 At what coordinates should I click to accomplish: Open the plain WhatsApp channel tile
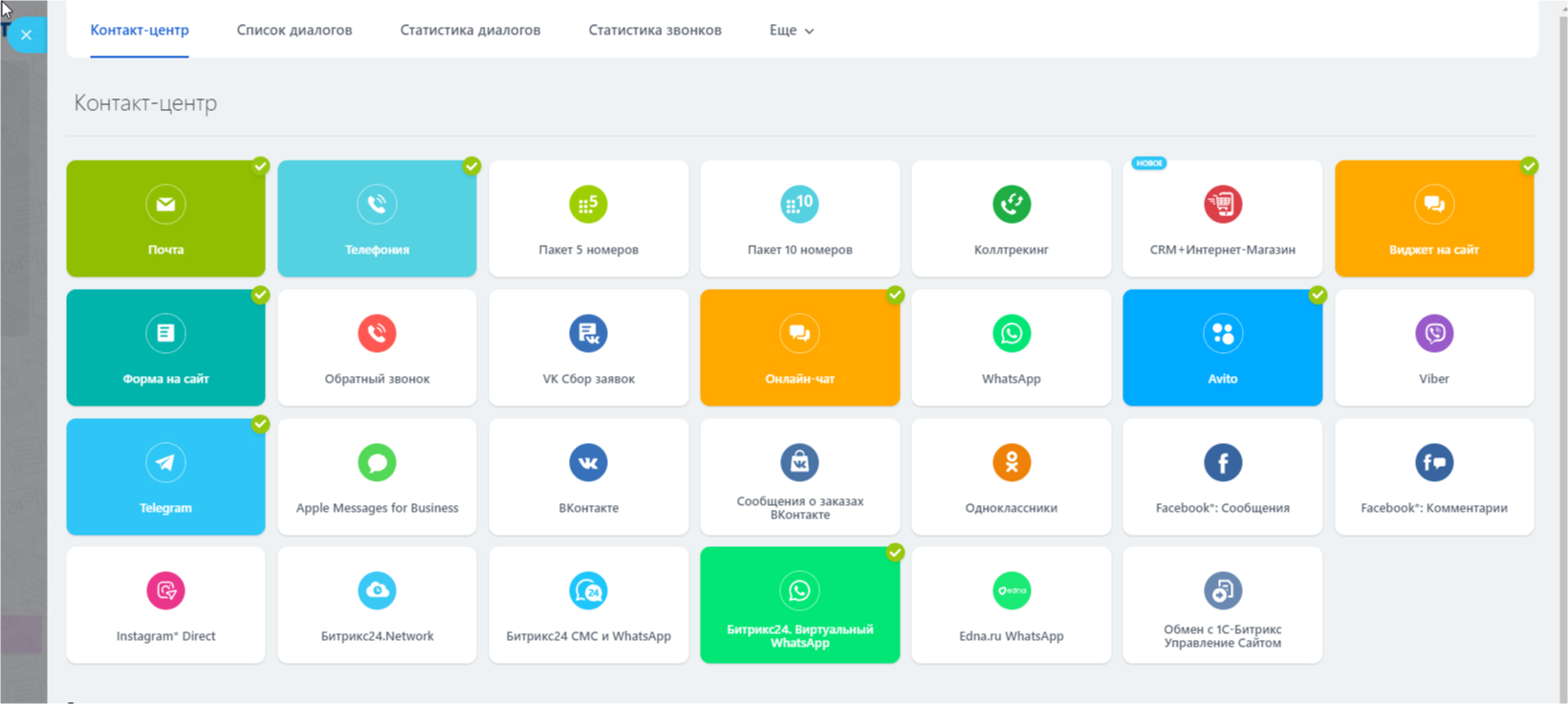(x=1011, y=348)
